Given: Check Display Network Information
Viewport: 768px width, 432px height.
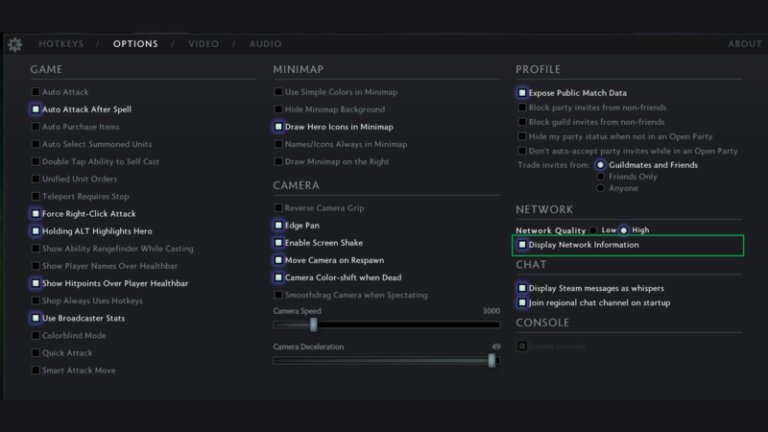Looking at the screenshot, I should tap(522, 245).
